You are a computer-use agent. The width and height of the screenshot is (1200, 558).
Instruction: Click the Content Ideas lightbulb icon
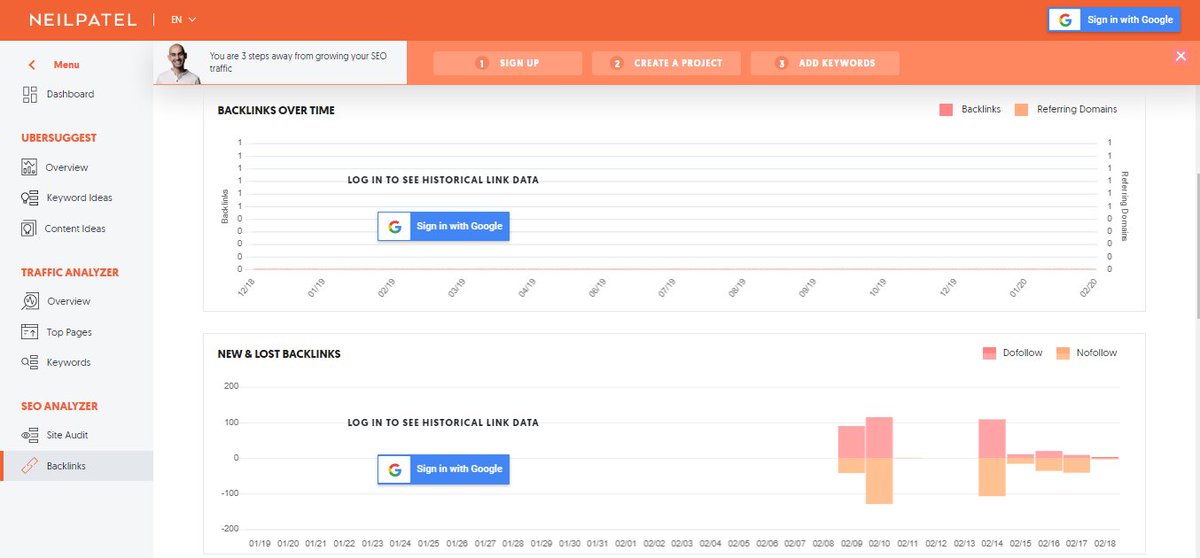click(29, 229)
